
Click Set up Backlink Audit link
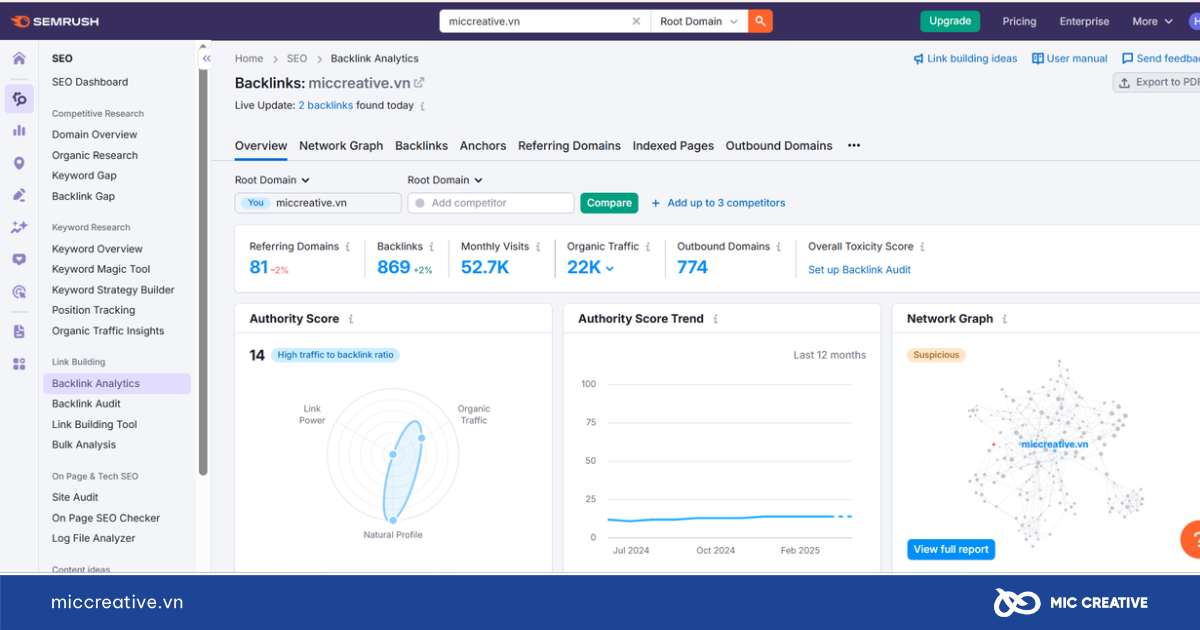(859, 270)
